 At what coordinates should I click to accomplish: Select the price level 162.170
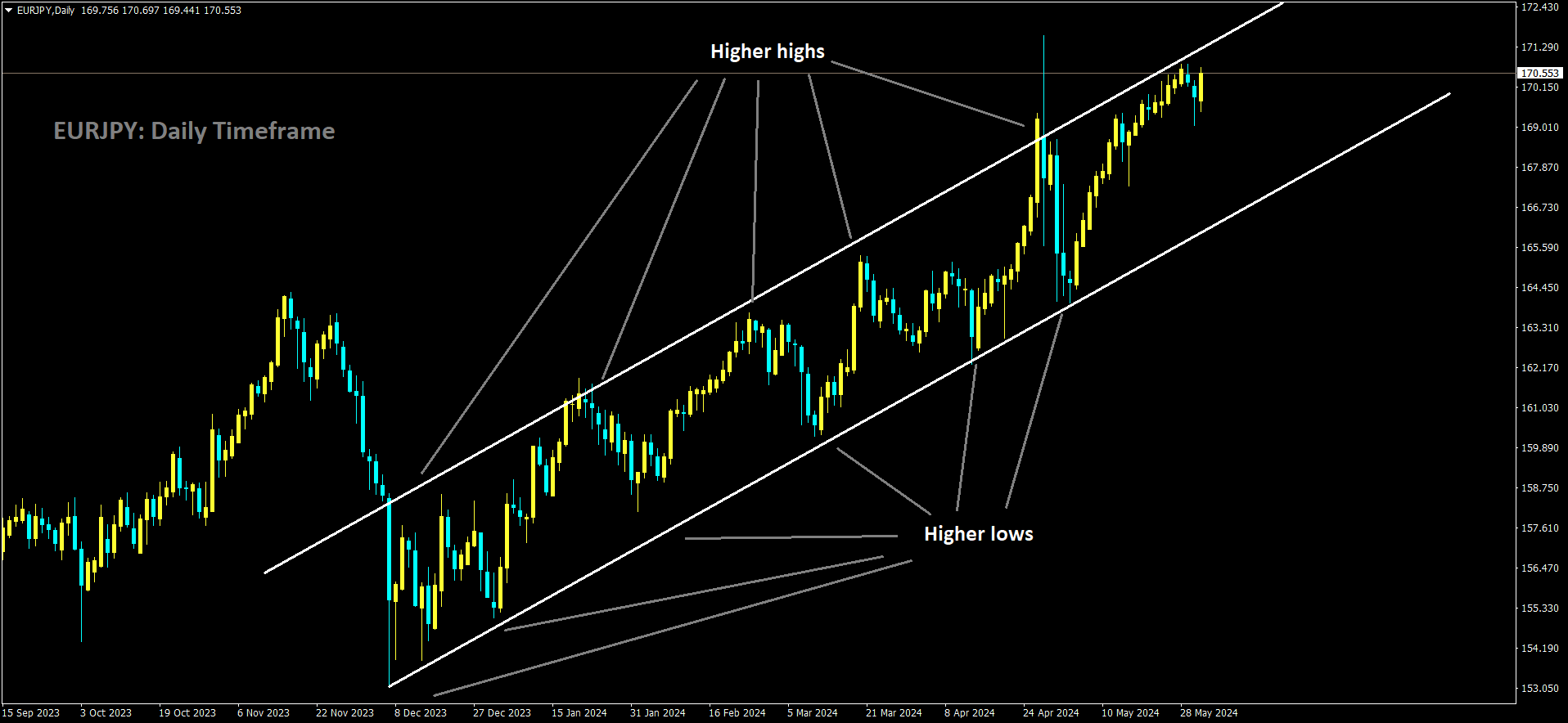pyautogui.click(x=1539, y=368)
